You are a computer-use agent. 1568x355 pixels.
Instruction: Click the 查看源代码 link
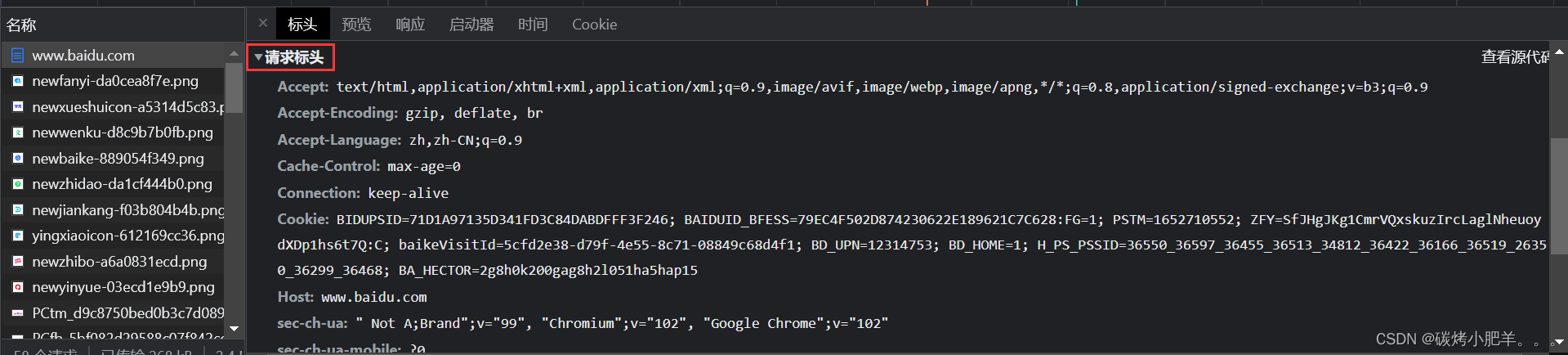(x=1514, y=57)
